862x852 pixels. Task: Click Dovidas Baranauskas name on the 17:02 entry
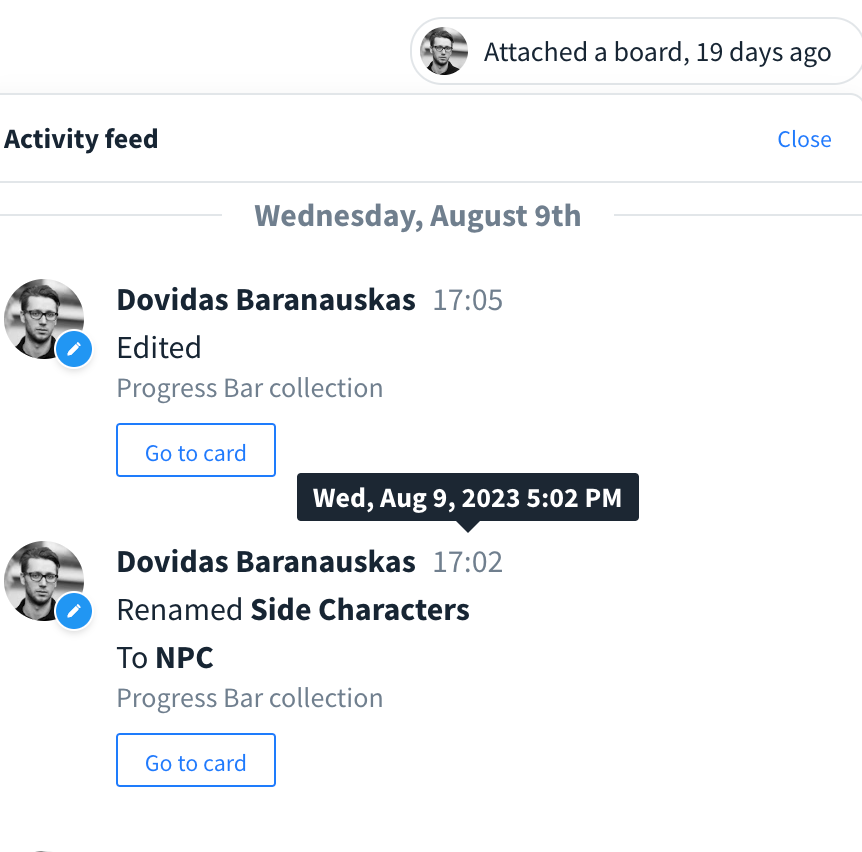266,562
